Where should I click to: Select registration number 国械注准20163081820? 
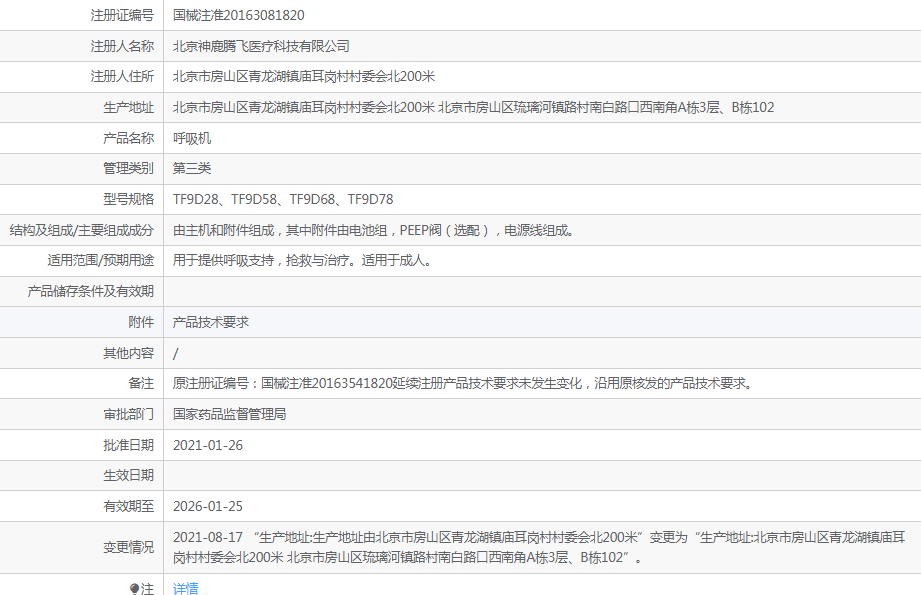point(238,15)
